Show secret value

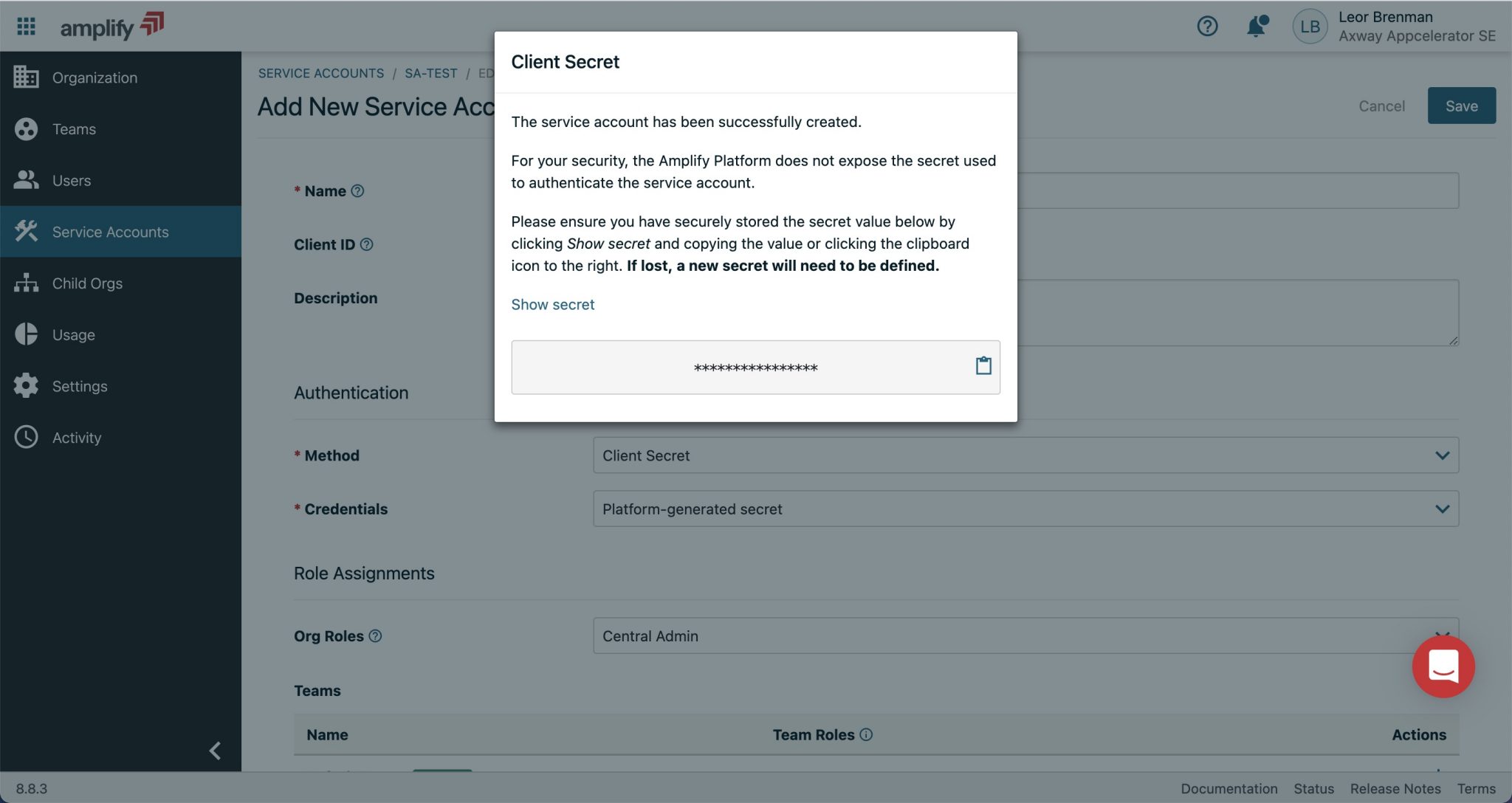click(x=552, y=304)
